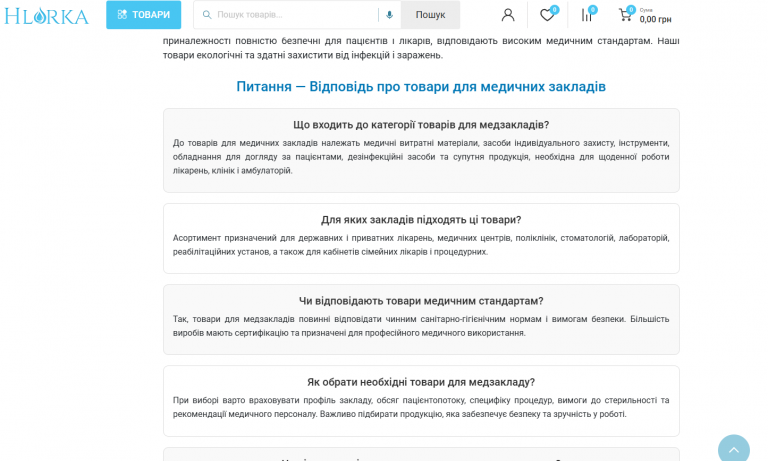Activate voice search microphone icon

click(x=389, y=15)
